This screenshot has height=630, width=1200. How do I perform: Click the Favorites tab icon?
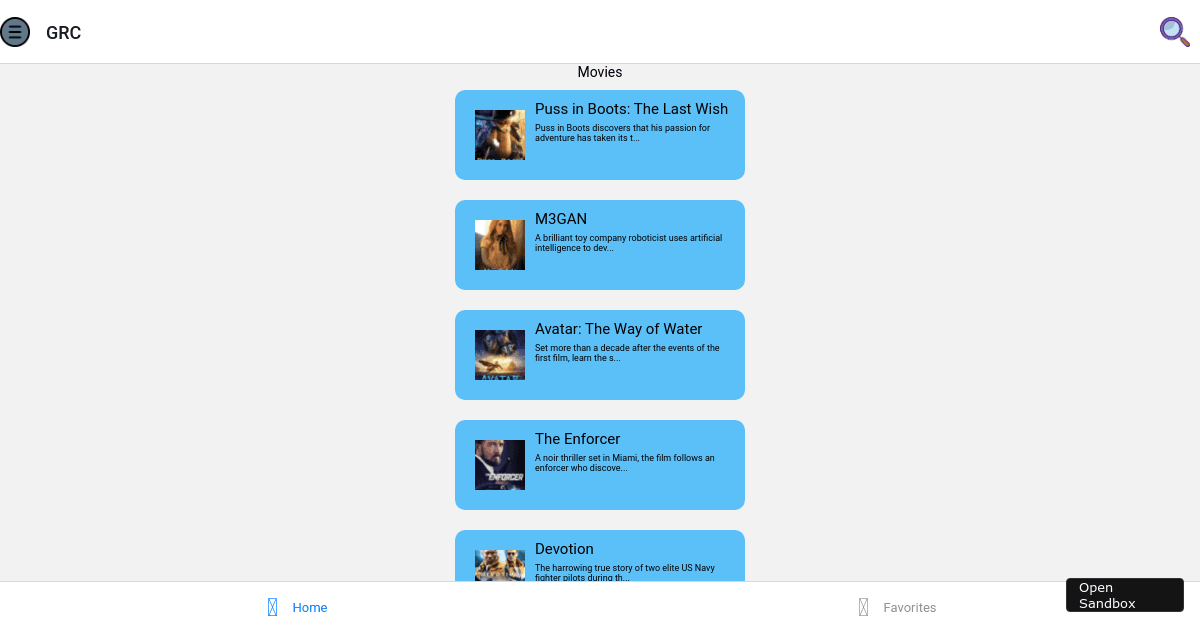[863, 607]
